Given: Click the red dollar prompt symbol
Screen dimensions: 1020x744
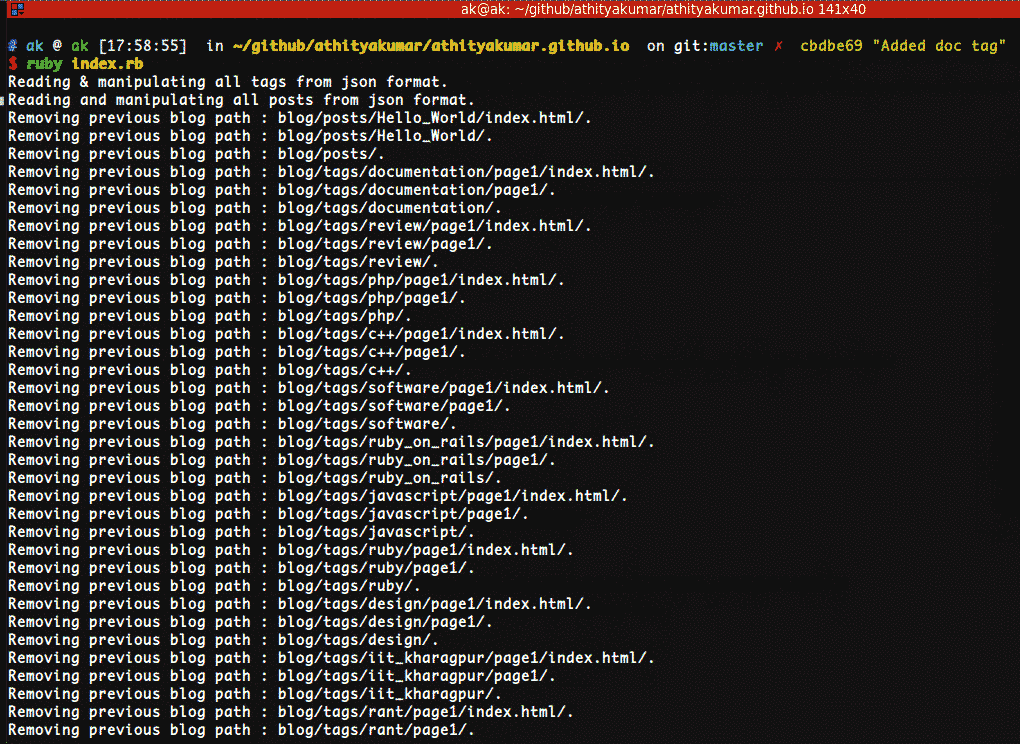Looking at the screenshot, I should pyautogui.click(x=12, y=64).
